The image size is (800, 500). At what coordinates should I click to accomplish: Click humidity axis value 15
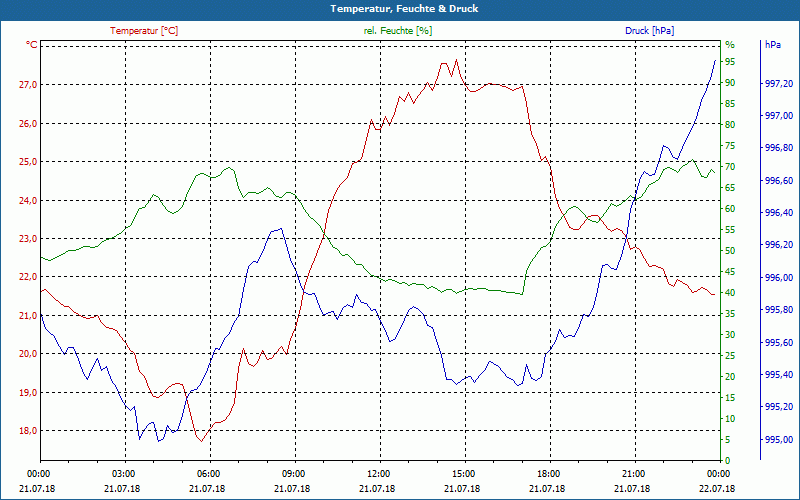(730, 397)
